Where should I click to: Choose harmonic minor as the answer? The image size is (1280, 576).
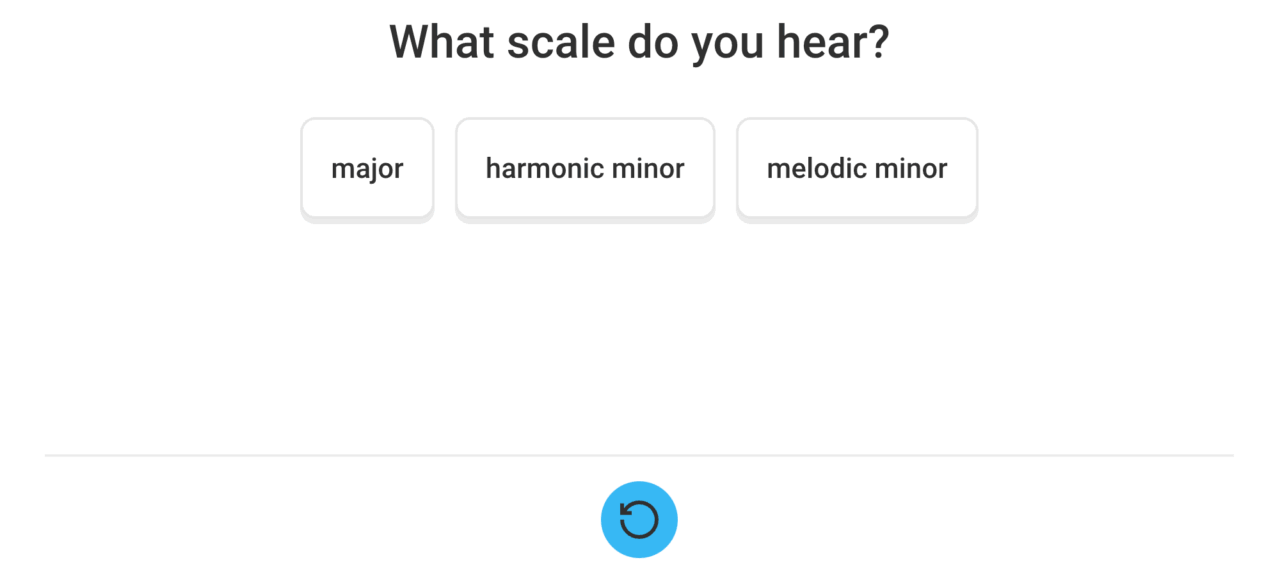click(585, 168)
